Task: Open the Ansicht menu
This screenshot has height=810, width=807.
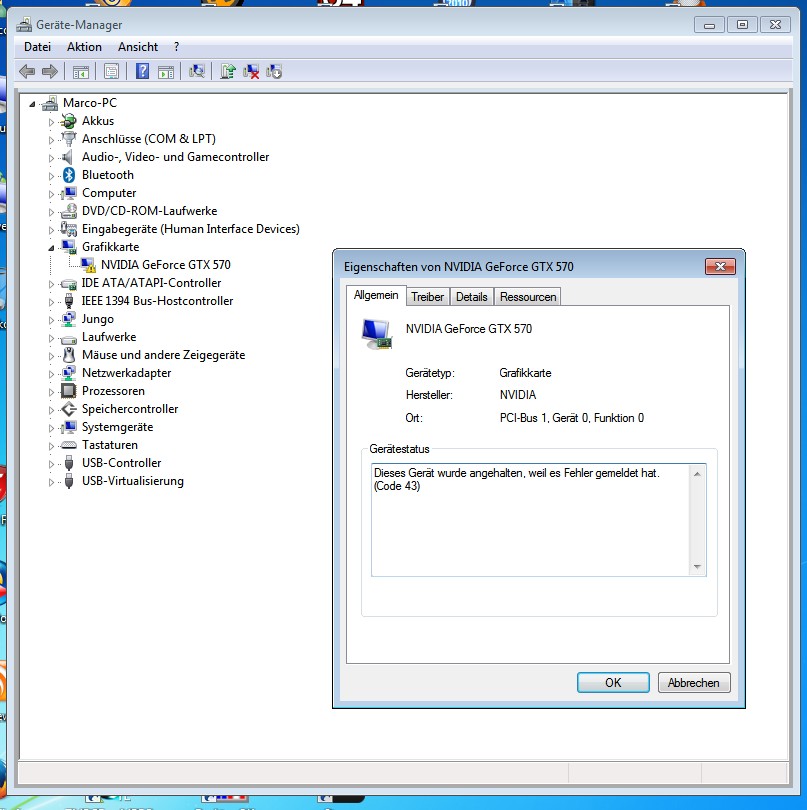Action: tap(138, 47)
